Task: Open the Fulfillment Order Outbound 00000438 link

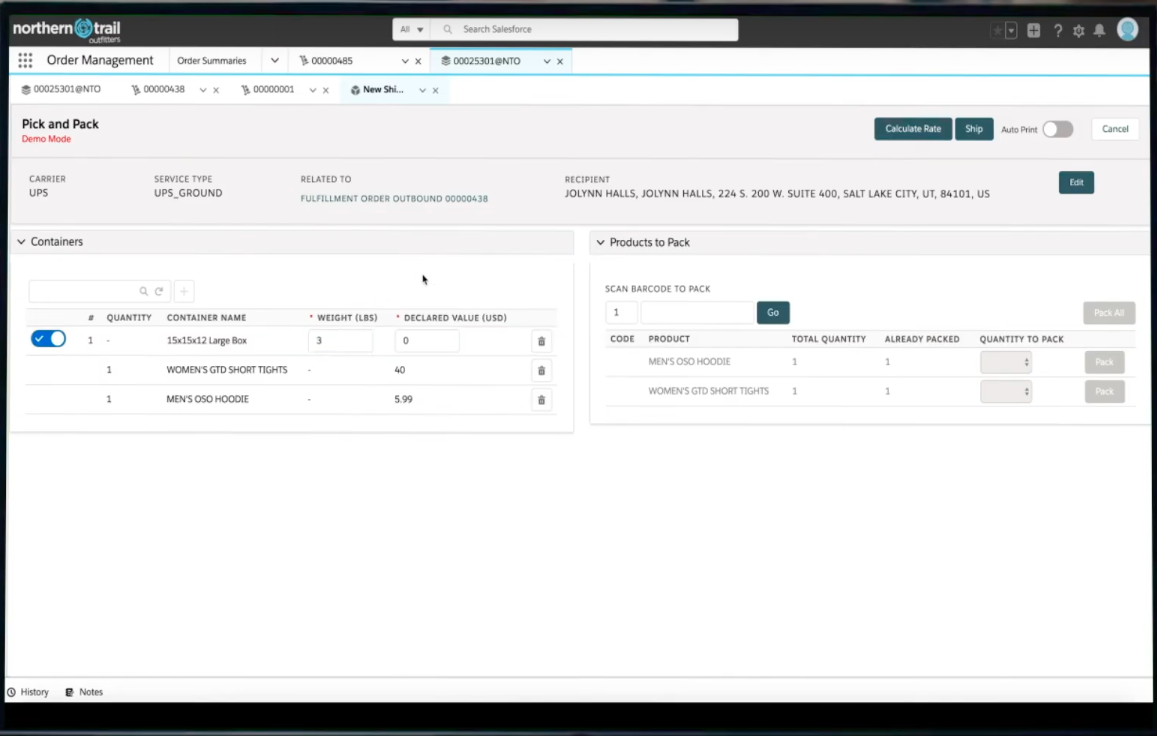Action: click(394, 199)
